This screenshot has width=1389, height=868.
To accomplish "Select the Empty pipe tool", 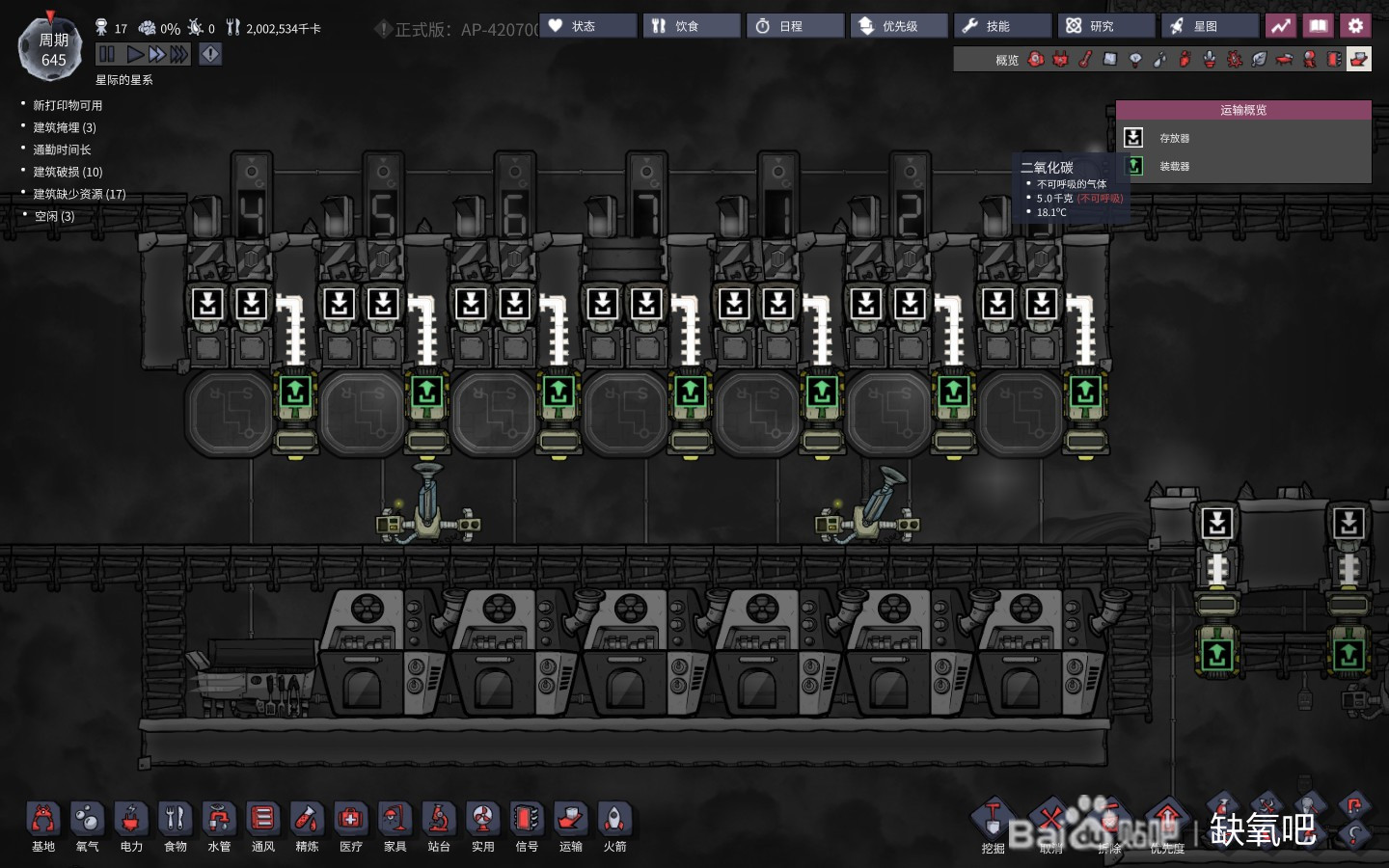I will [x=1354, y=806].
